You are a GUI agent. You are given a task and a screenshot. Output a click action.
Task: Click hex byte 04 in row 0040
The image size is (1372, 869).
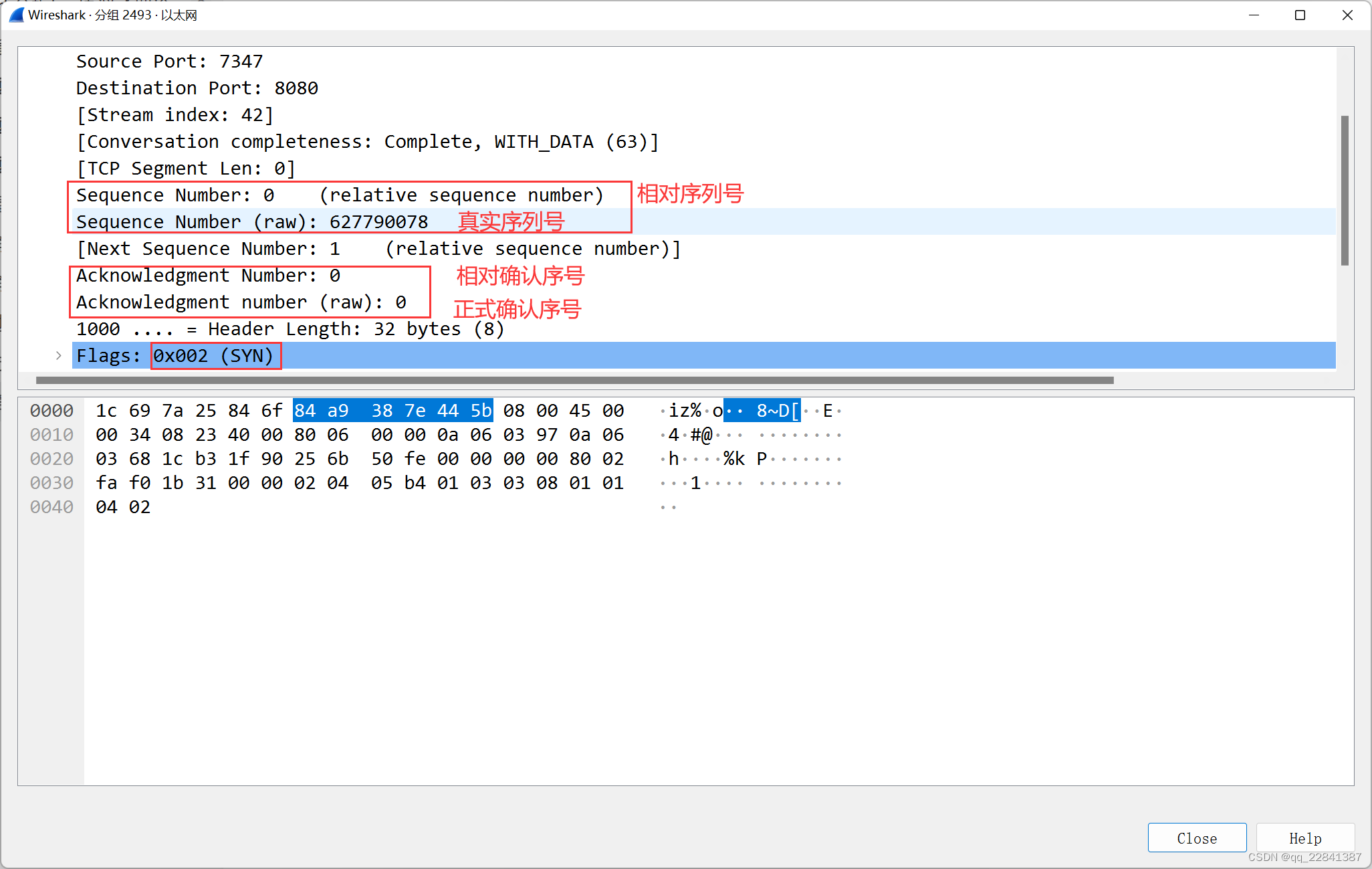[106, 507]
